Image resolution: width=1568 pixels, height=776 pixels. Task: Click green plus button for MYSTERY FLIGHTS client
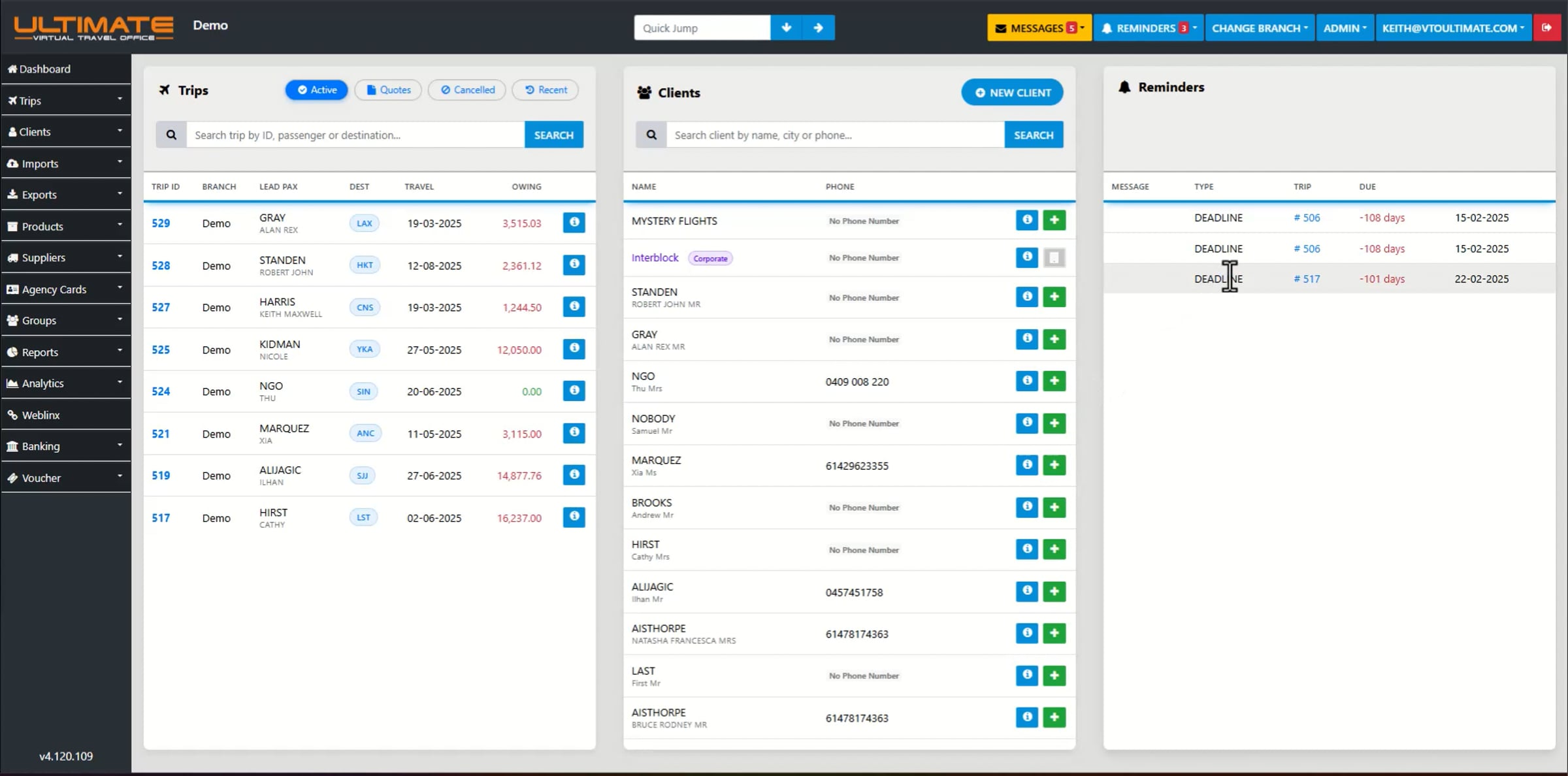click(1054, 220)
